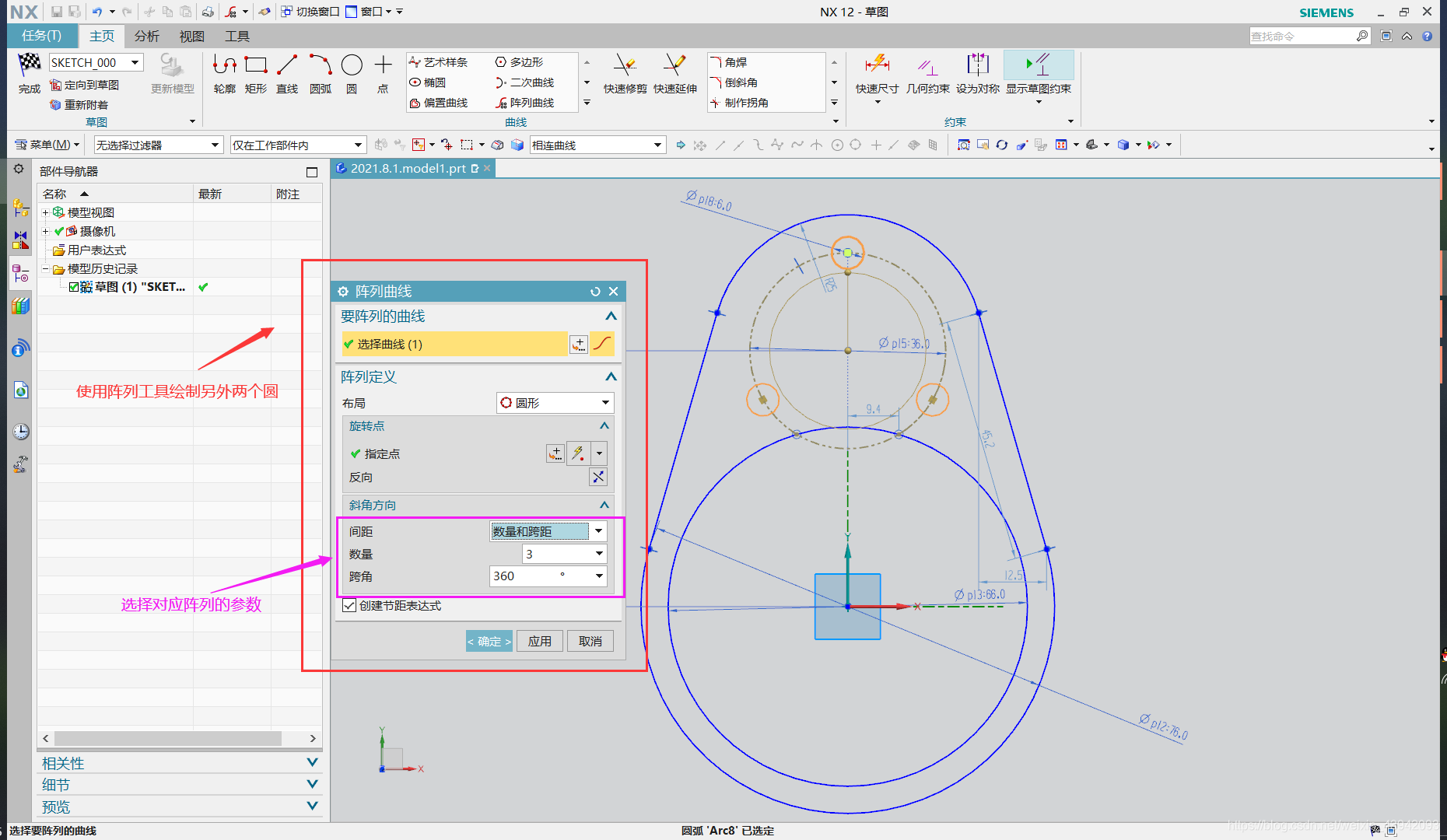Viewport: 1447px width, 840px height.
Task: Toggle checkbox of Sketch (1) history item
Action: click(x=74, y=287)
